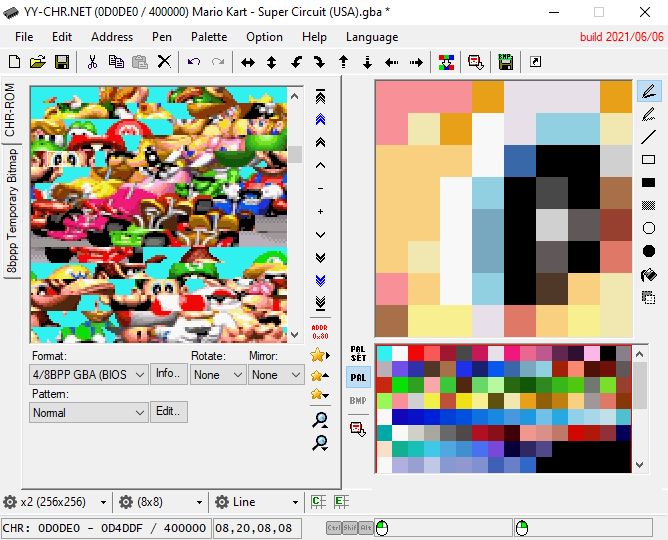Rotate pattern left (counter-clockwise)
Image resolution: width=668 pixels, height=540 pixels.
(296, 63)
